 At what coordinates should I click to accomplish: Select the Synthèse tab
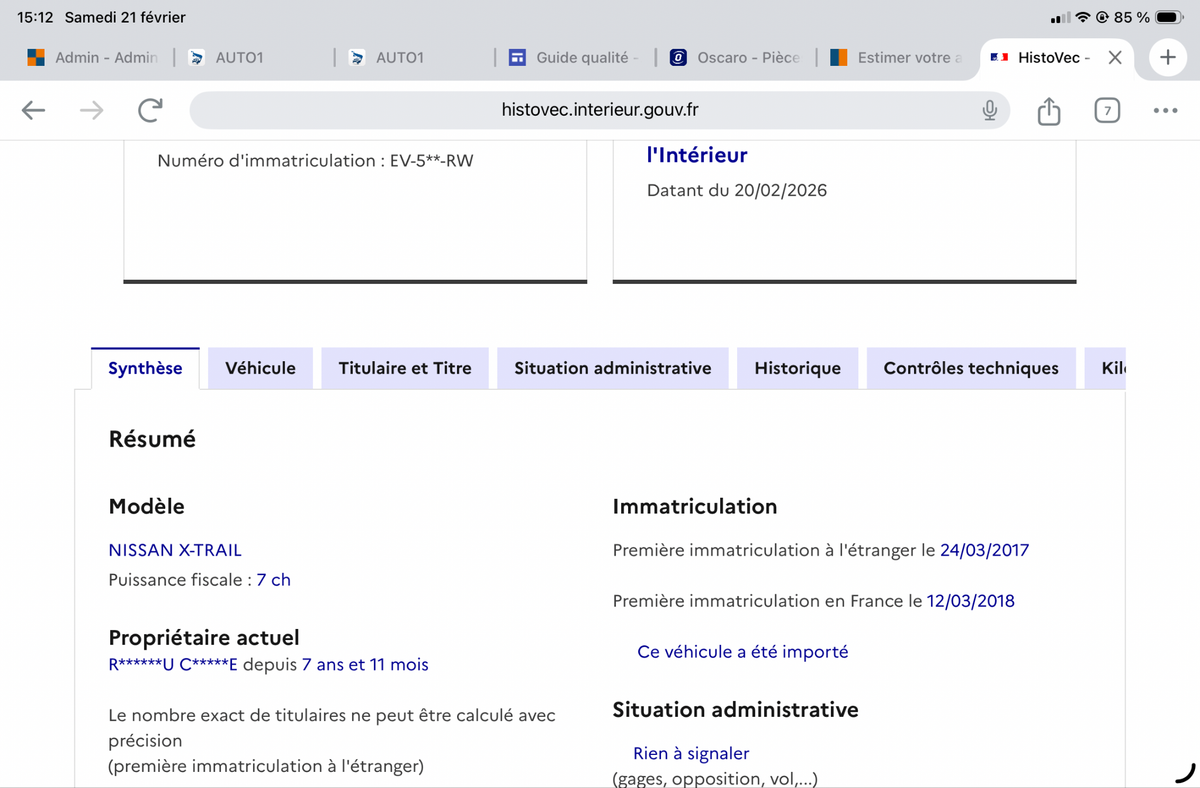145,368
